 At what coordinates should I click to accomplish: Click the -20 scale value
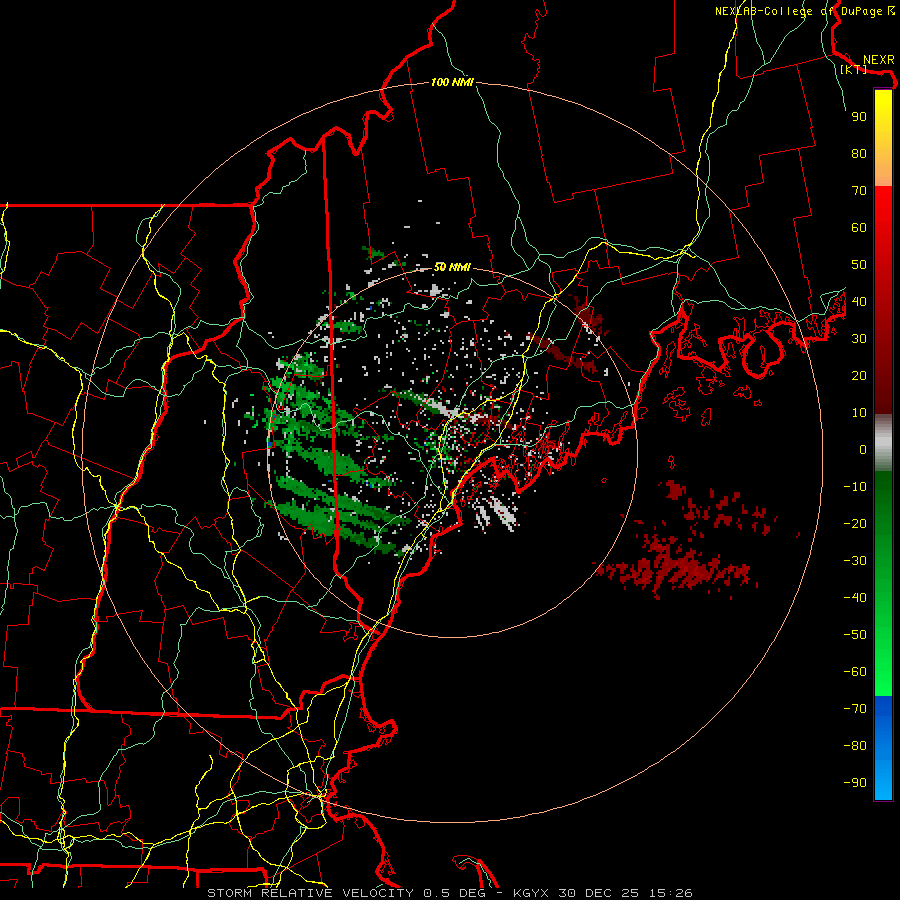pos(855,524)
